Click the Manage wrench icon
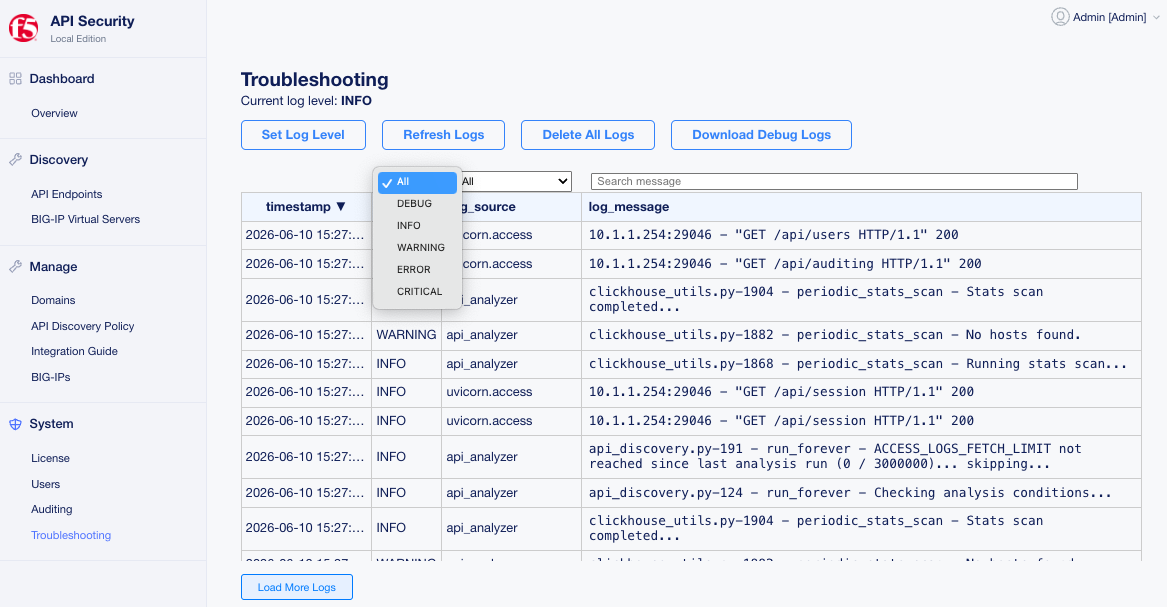Image resolution: width=1167 pixels, height=607 pixels. click(15, 267)
